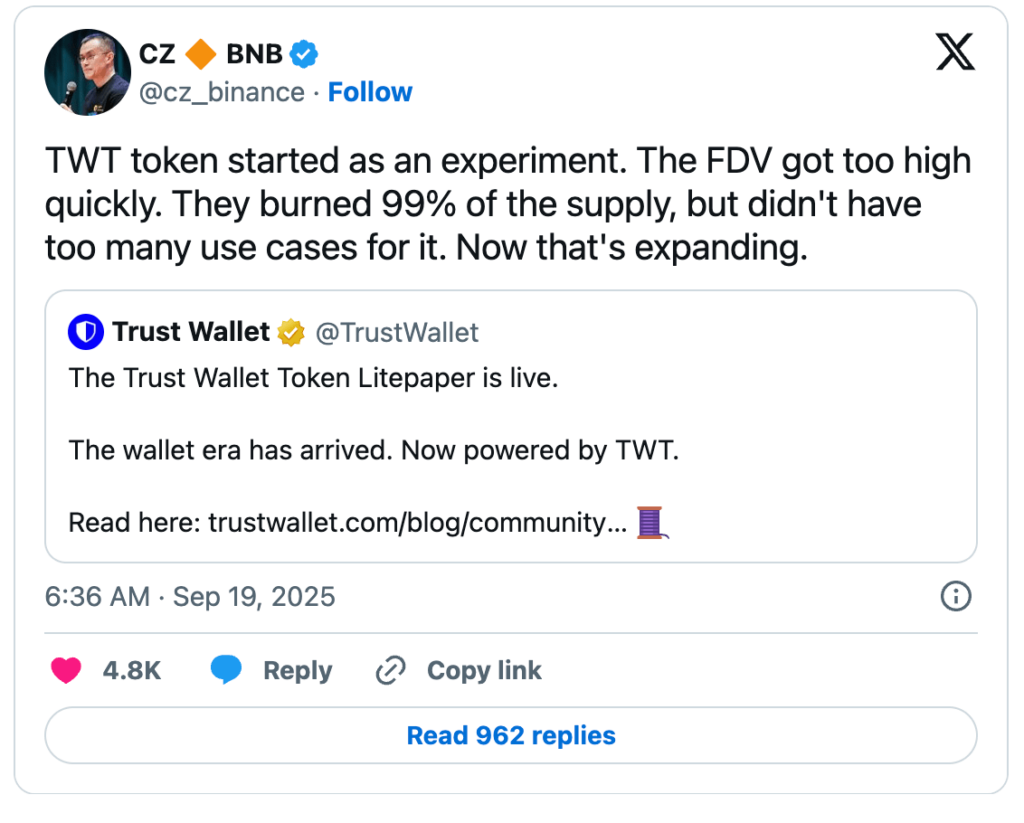1024x823 pixels.
Task: Open the Sep 19, 2025 timestamp link
Action: tap(190, 597)
